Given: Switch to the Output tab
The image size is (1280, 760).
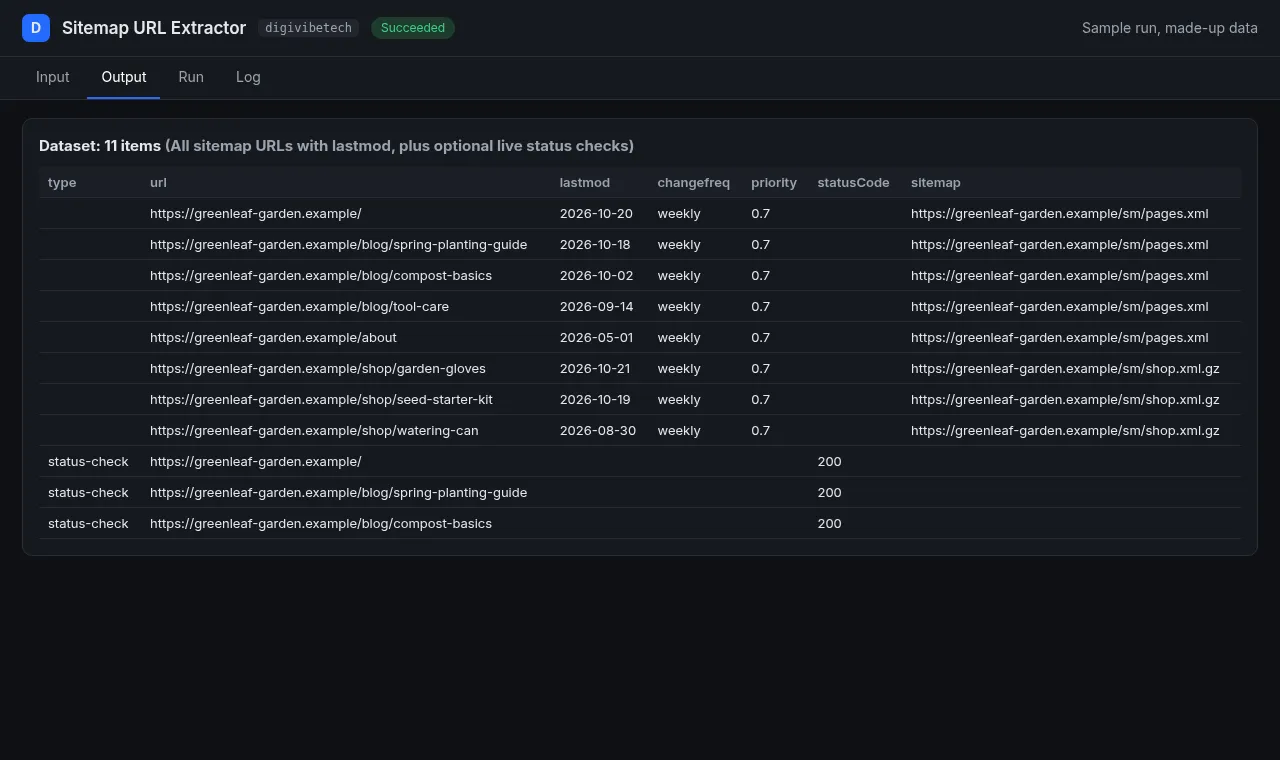Looking at the screenshot, I should 124,77.
